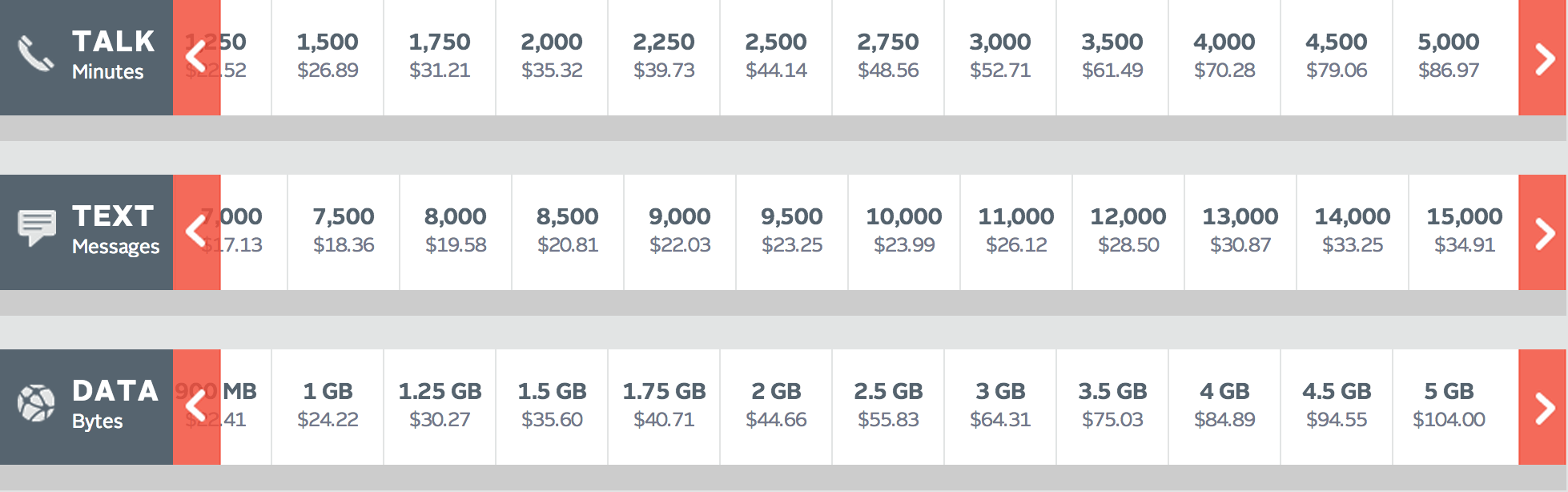Pick 15,000 messages for $34.91
The width and height of the screenshot is (1568, 492).
1465,231
